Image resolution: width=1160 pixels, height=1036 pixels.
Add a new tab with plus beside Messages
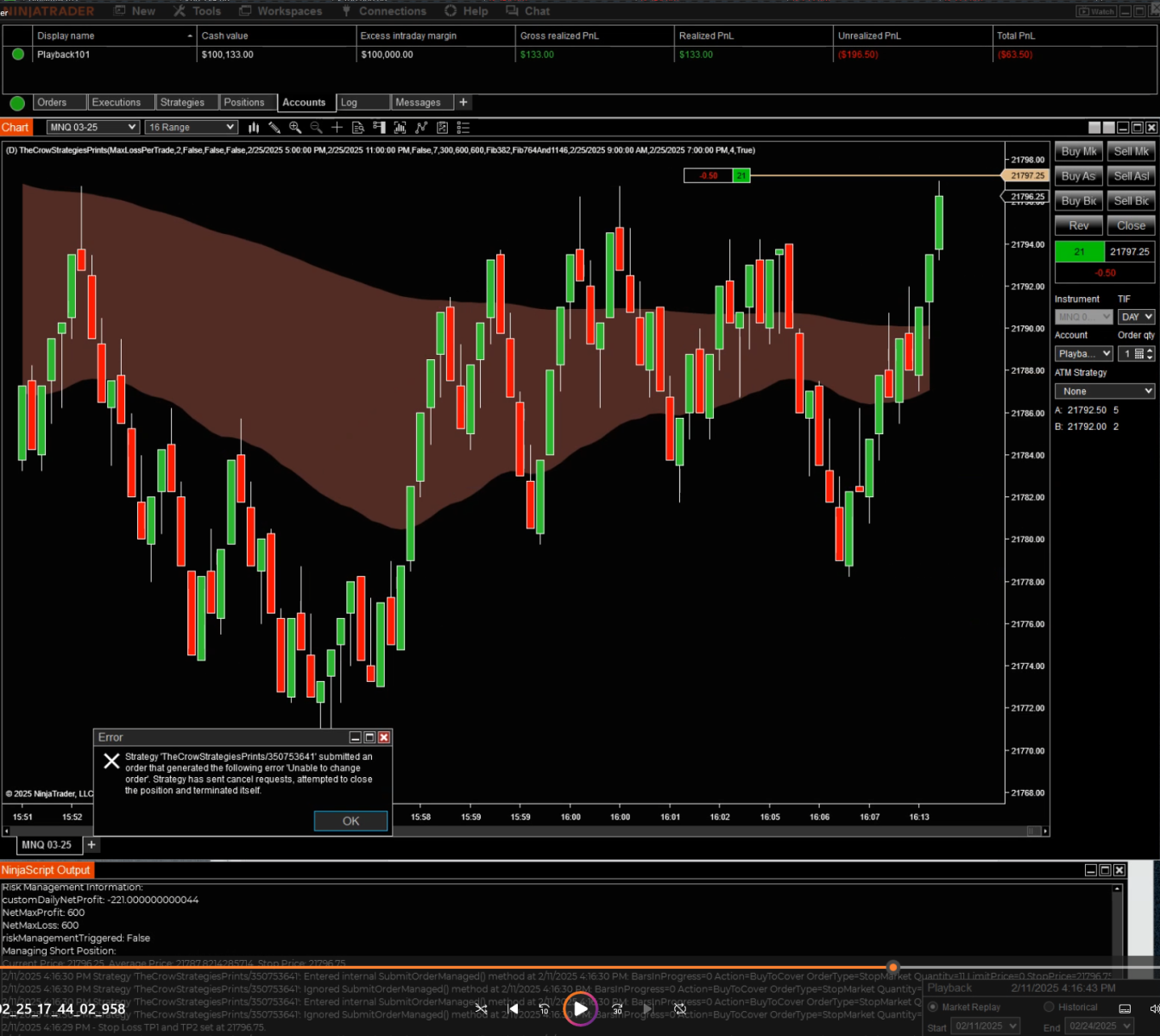tap(463, 102)
